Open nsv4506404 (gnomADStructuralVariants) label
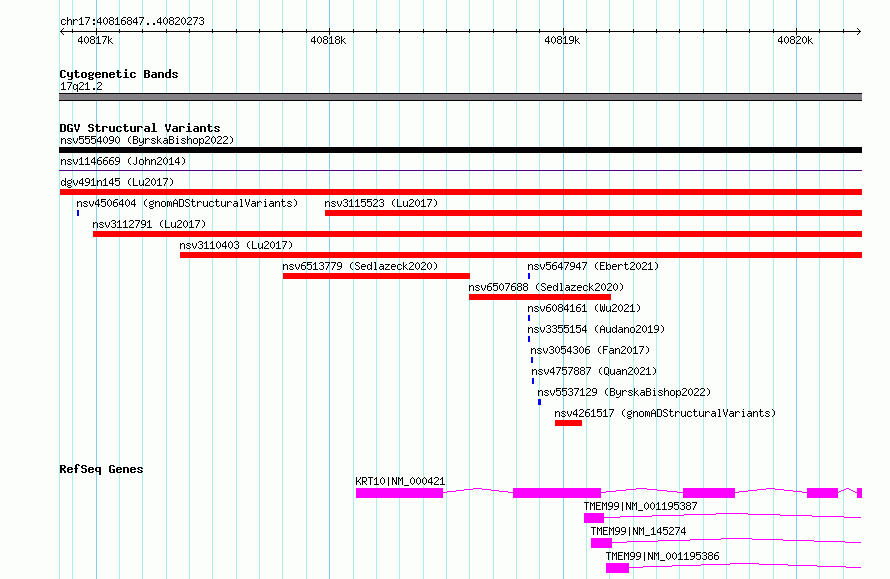This screenshot has height=579, width=890. coord(187,203)
